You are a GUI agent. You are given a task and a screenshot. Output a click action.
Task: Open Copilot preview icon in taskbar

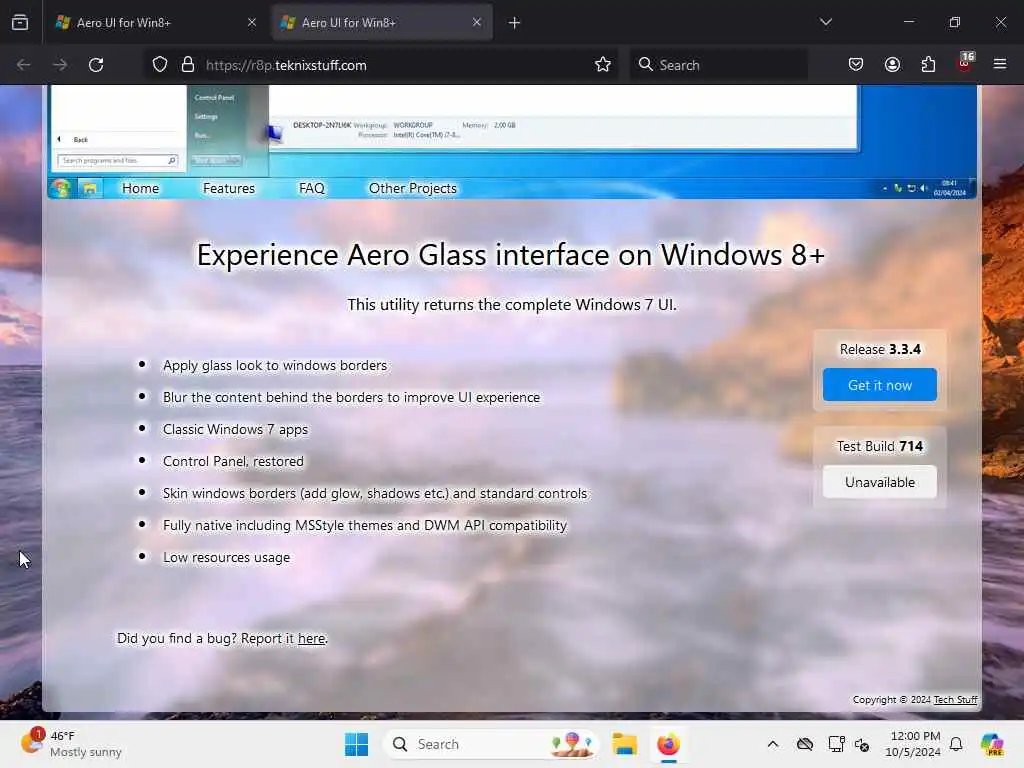[x=992, y=744]
